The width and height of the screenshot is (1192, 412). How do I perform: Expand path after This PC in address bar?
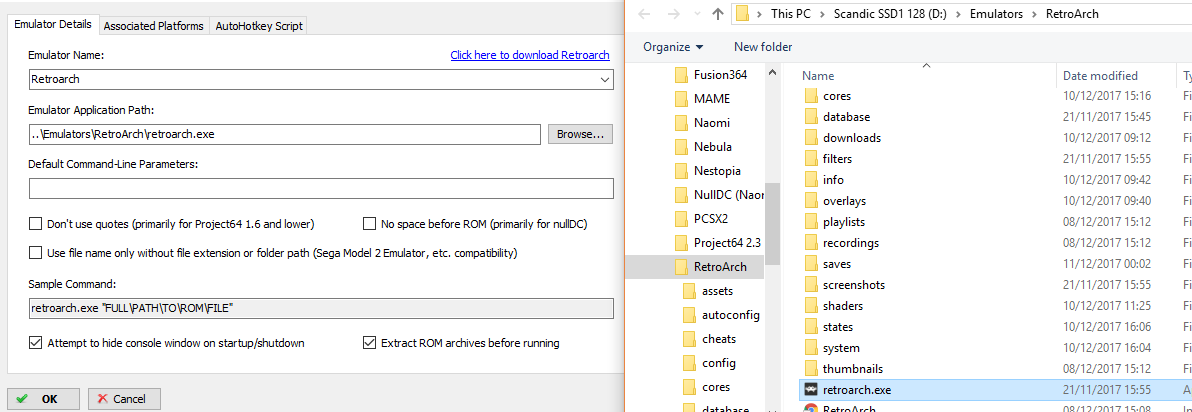pos(820,14)
